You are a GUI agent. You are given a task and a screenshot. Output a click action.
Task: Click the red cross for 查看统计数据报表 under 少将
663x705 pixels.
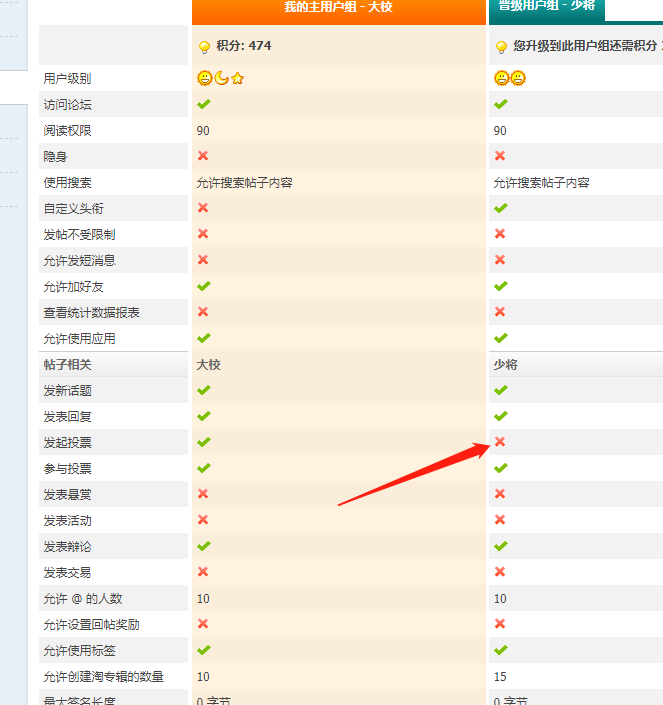point(500,312)
